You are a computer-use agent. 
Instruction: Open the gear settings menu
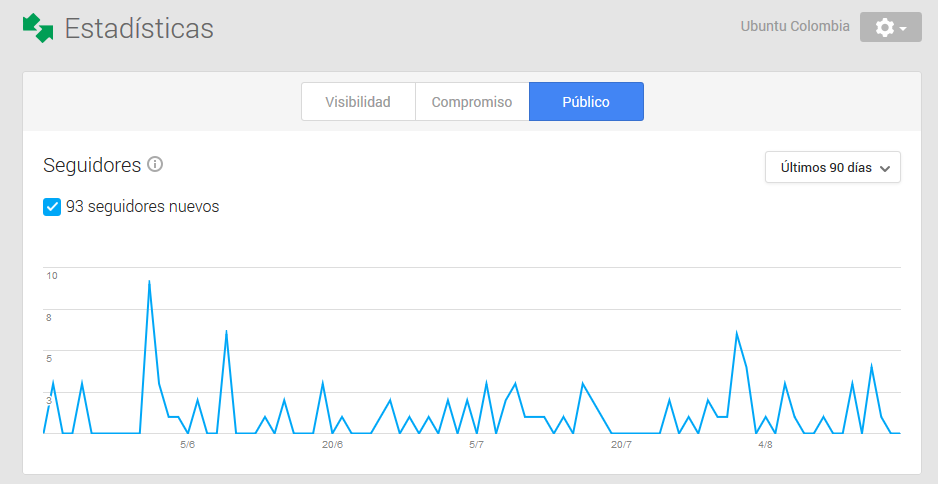[890, 27]
